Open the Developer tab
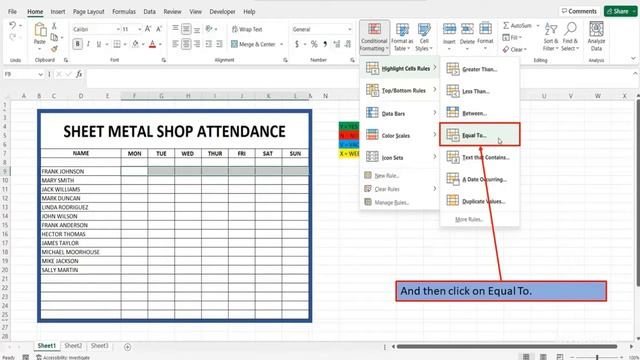The height and width of the screenshot is (360, 640). coord(222,11)
